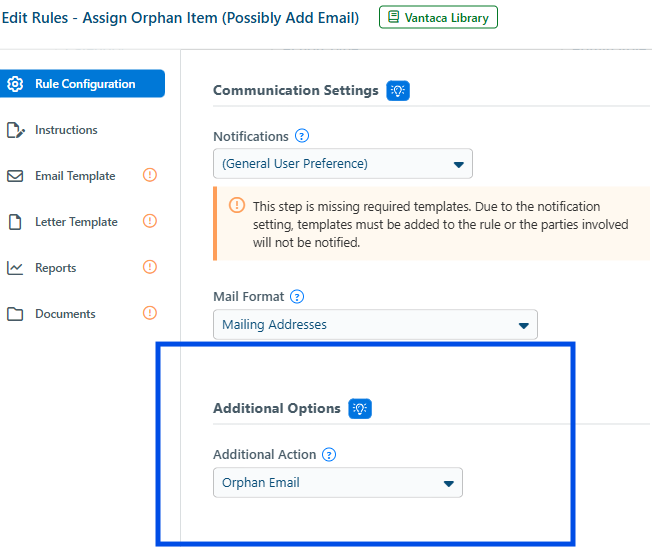Open the Notifications dropdown

342,163
